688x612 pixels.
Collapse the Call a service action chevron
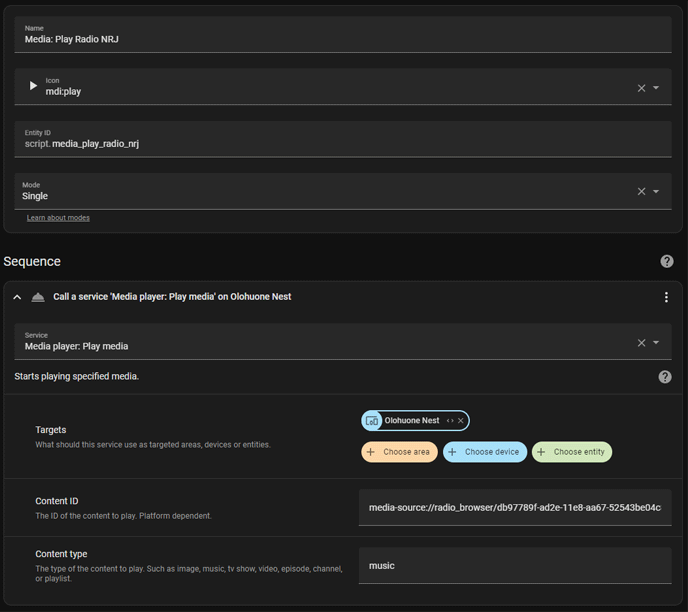(x=17, y=297)
